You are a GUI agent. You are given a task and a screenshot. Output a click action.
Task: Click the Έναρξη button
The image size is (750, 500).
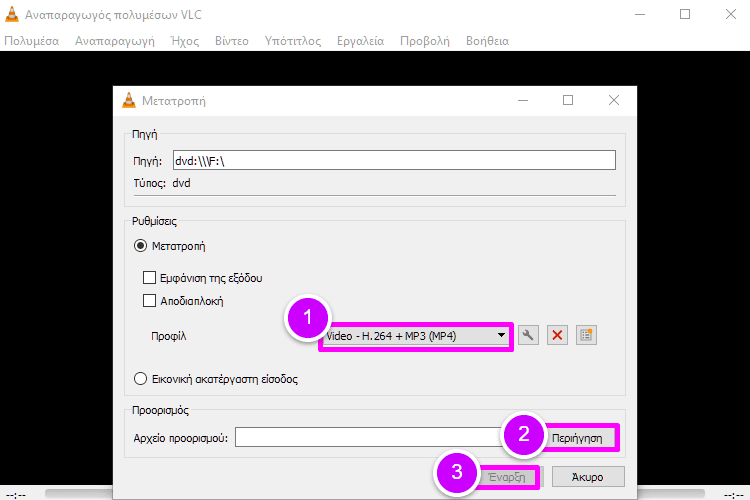(509, 477)
